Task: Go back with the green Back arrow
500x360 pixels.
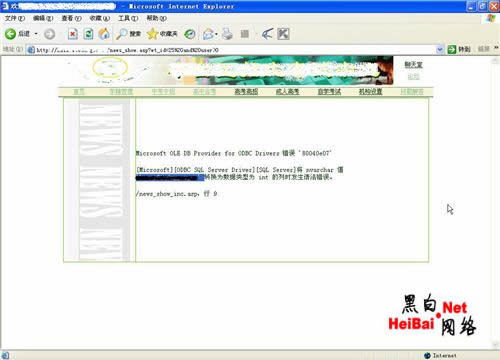Action: coord(10,34)
